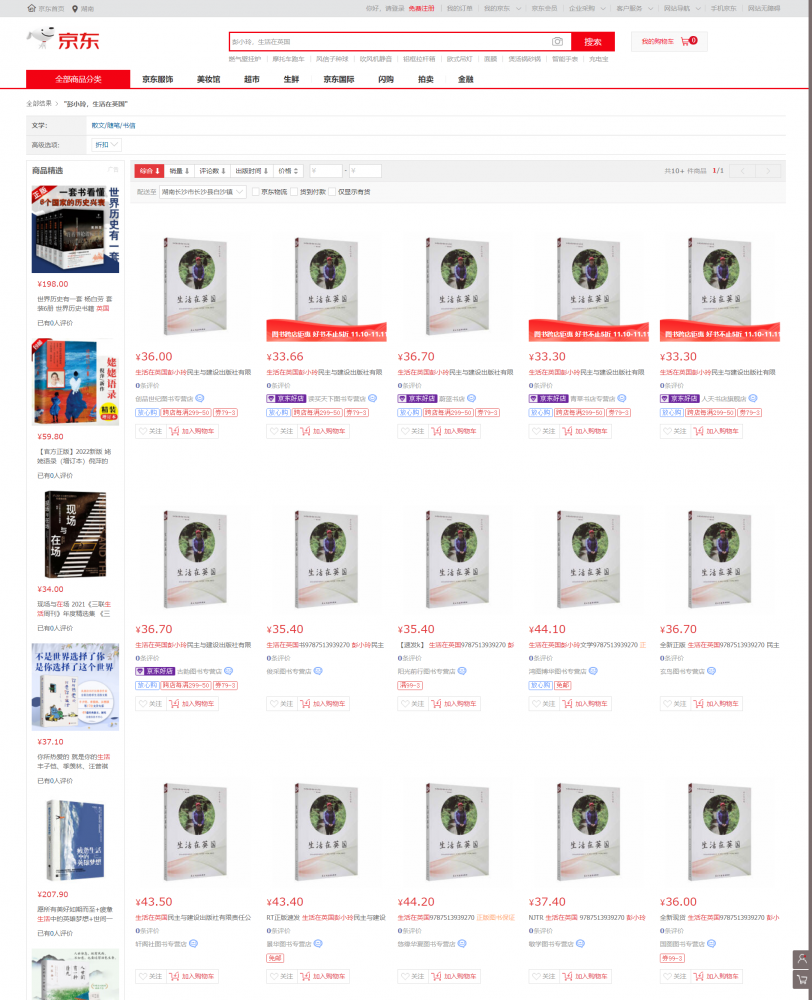
Task: Open the delivery address dropdown 湖南长沙市
Action: tap(203, 192)
